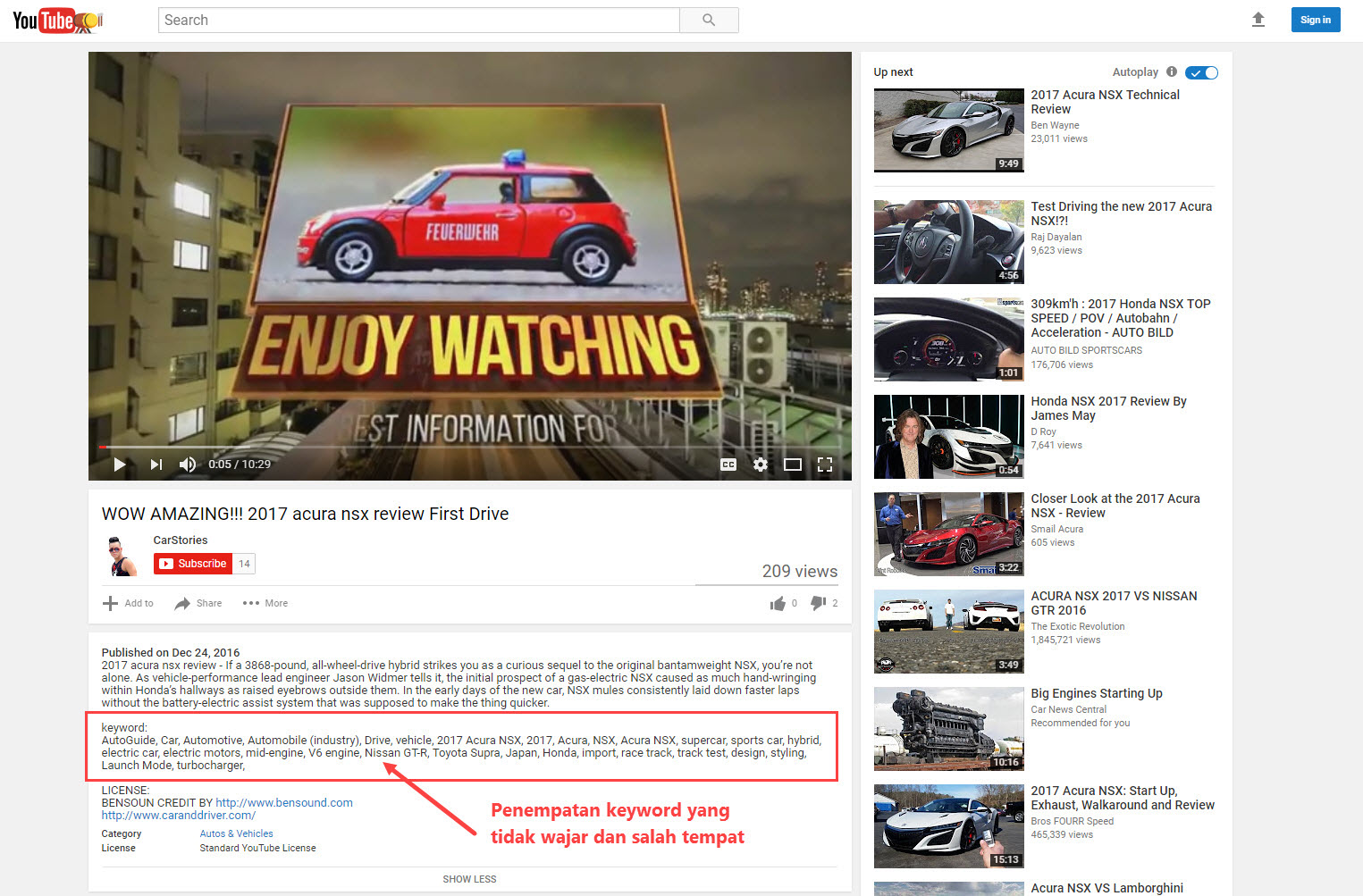Viewport: 1363px width, 896px height.
Task: Open the CarStories channel name link
Action: (181, 540)
